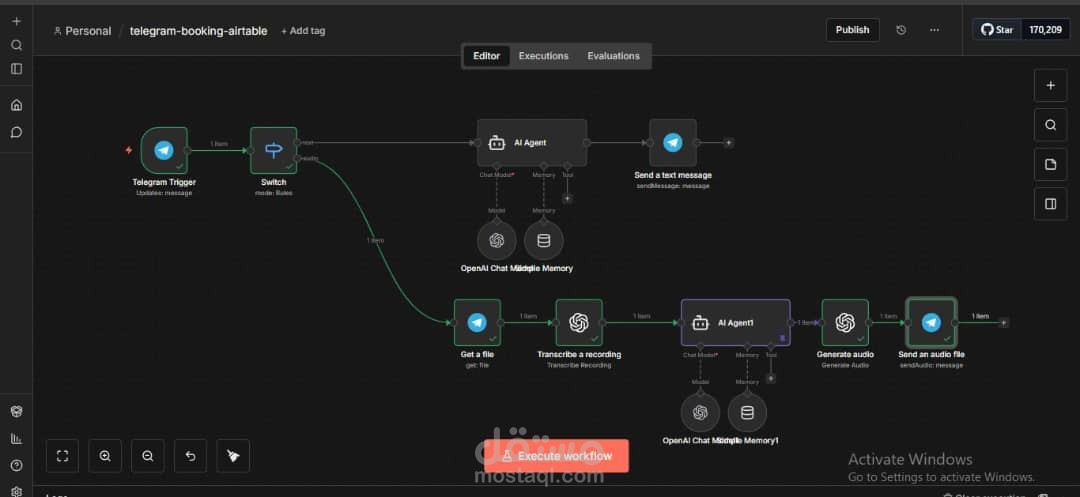
Task: Create new item from left sidebar plus
Action: pyautogui.click(x=17, y=21)
